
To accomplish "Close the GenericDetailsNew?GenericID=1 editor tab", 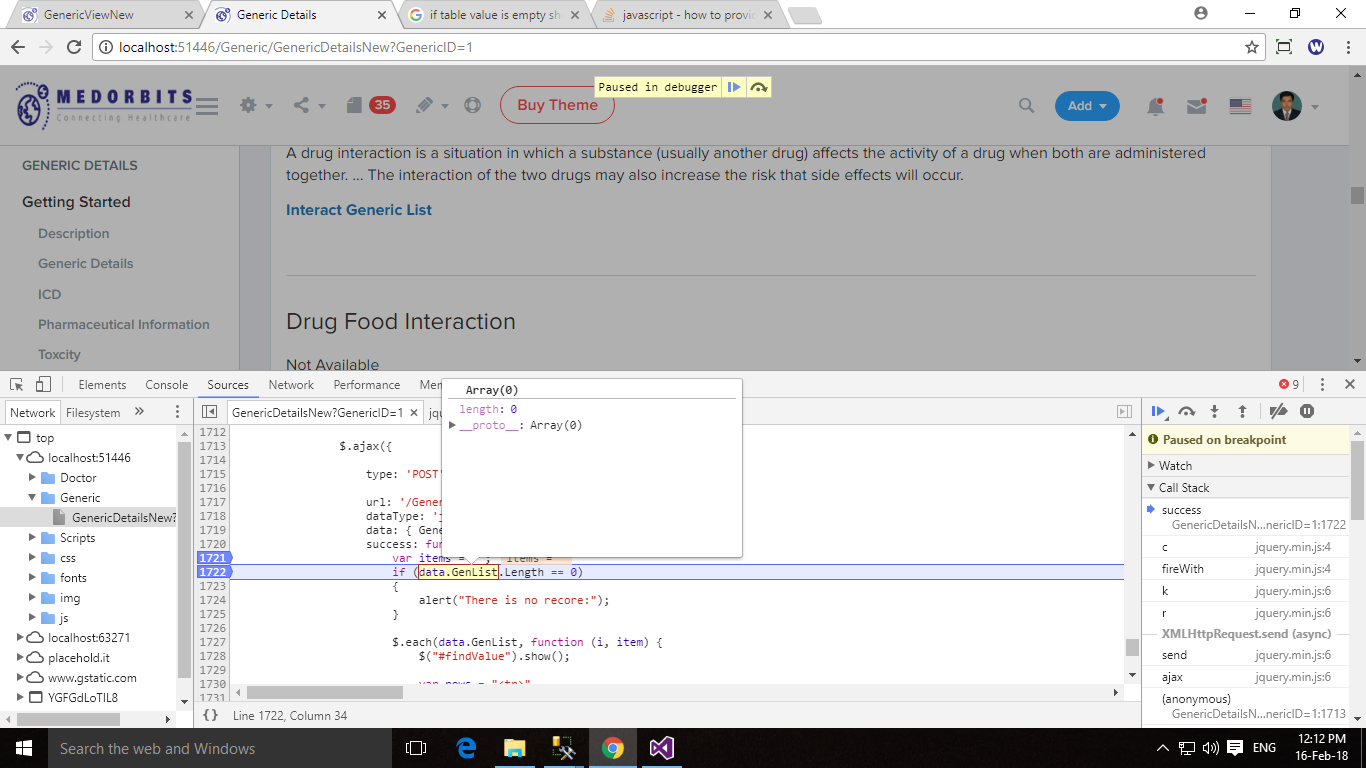I will (x=416, y=412).
